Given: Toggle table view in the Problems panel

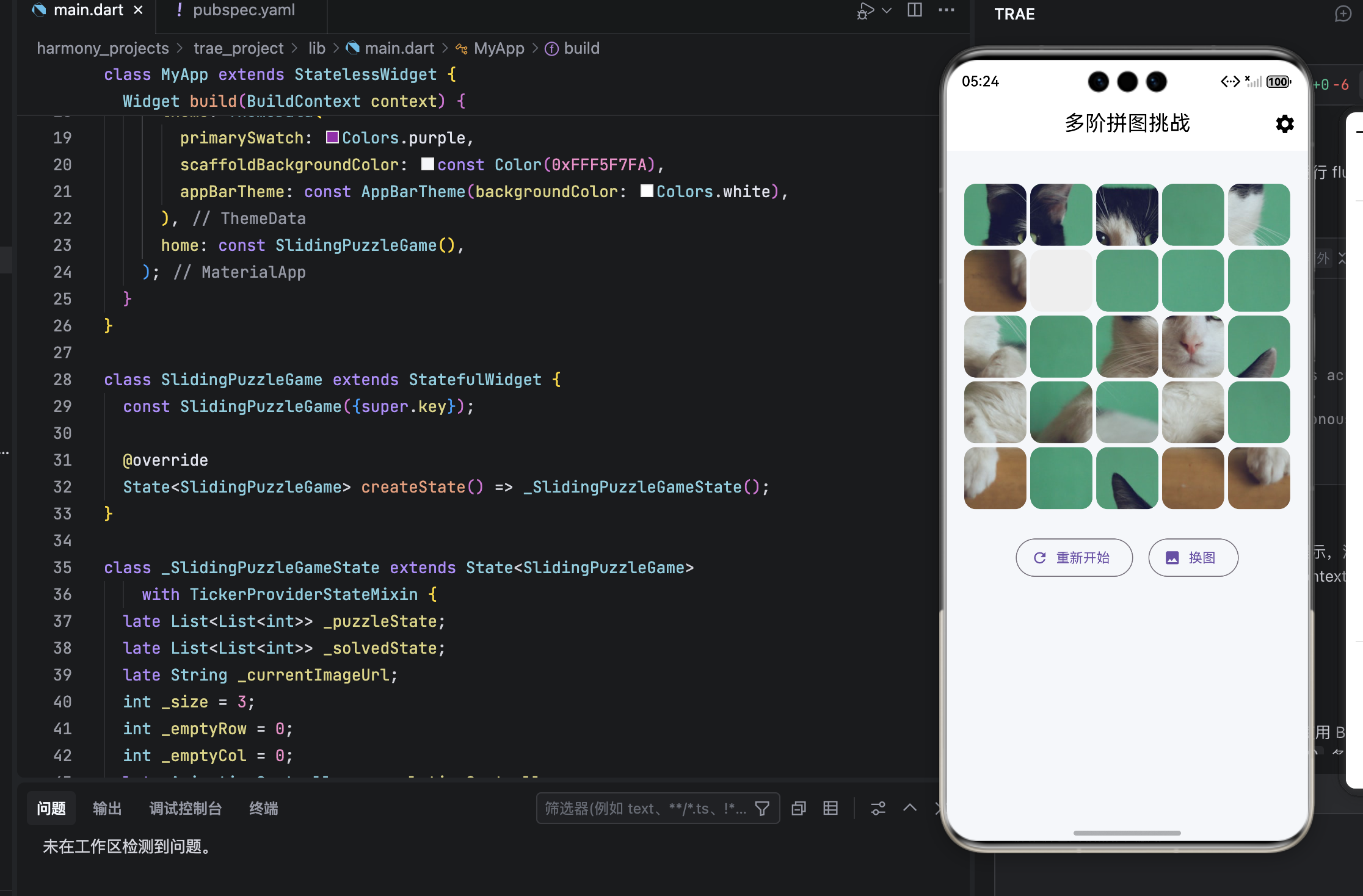Looking at the screenshot, I should click(x=831, y=809).
